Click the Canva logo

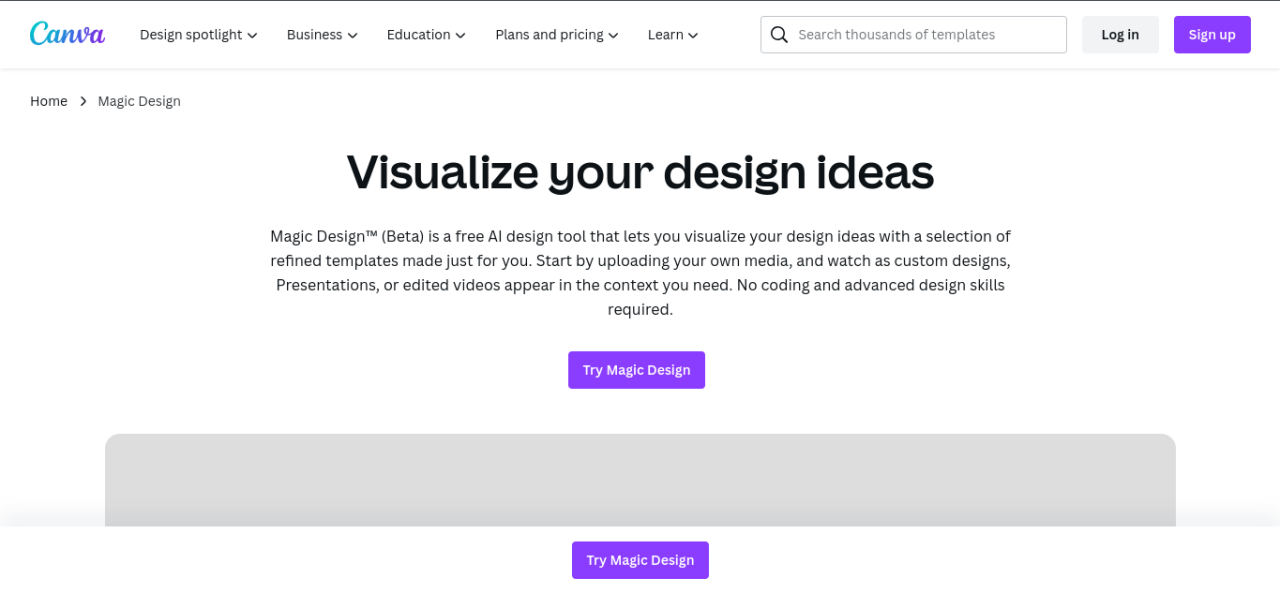(67, 34)
